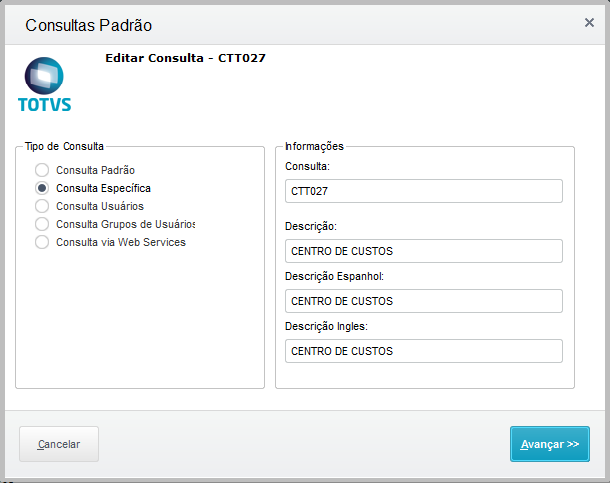The height and width of the screenshot is (483, 610).
Task: Click the TOTVS logo
Action: (x=44, y=85)
